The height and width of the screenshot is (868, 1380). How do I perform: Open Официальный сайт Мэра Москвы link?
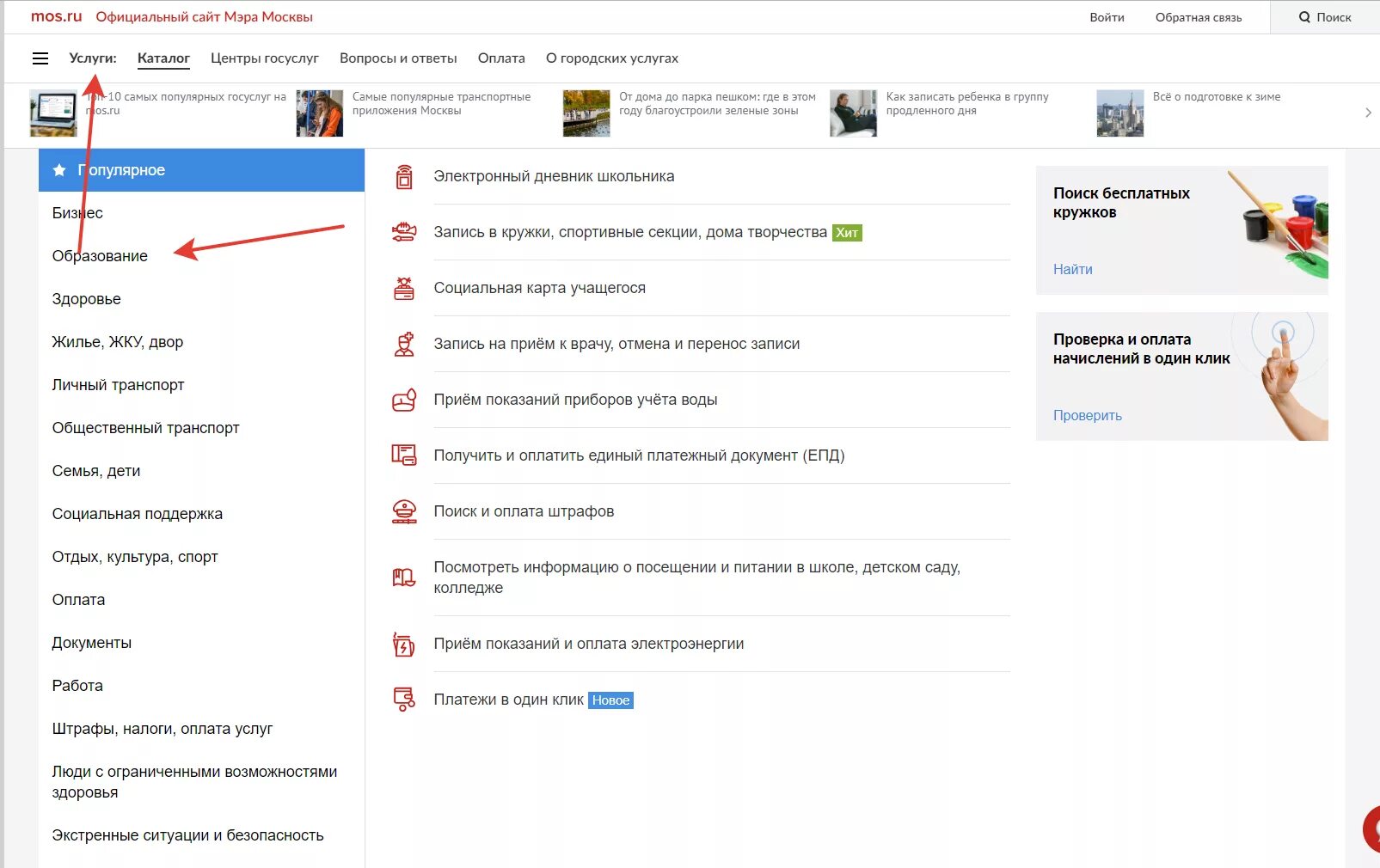[205, 17]
